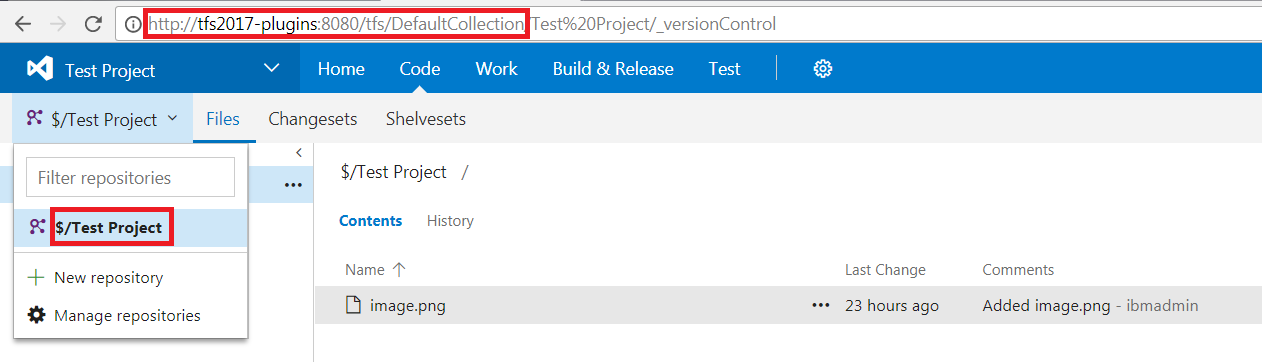
Task: Open ellipsis menu for image.png row
Action: tap(821, 306)
